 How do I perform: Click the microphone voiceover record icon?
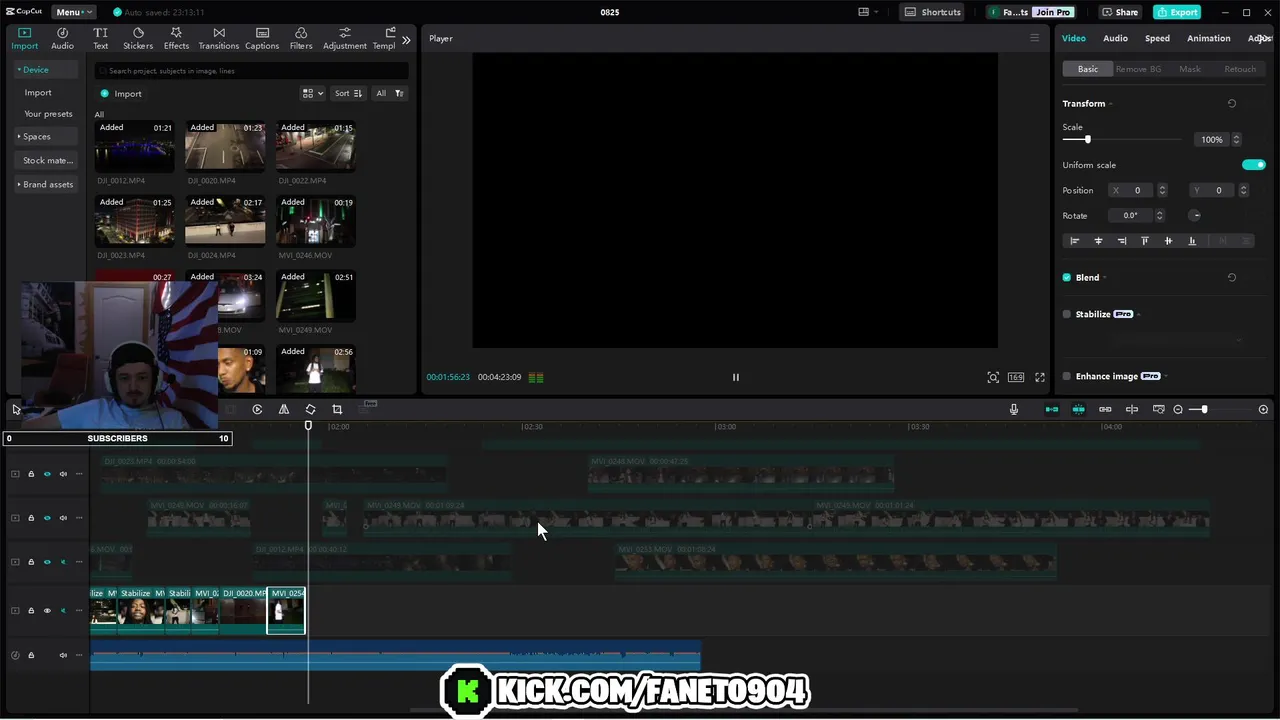click(1013, 409)
